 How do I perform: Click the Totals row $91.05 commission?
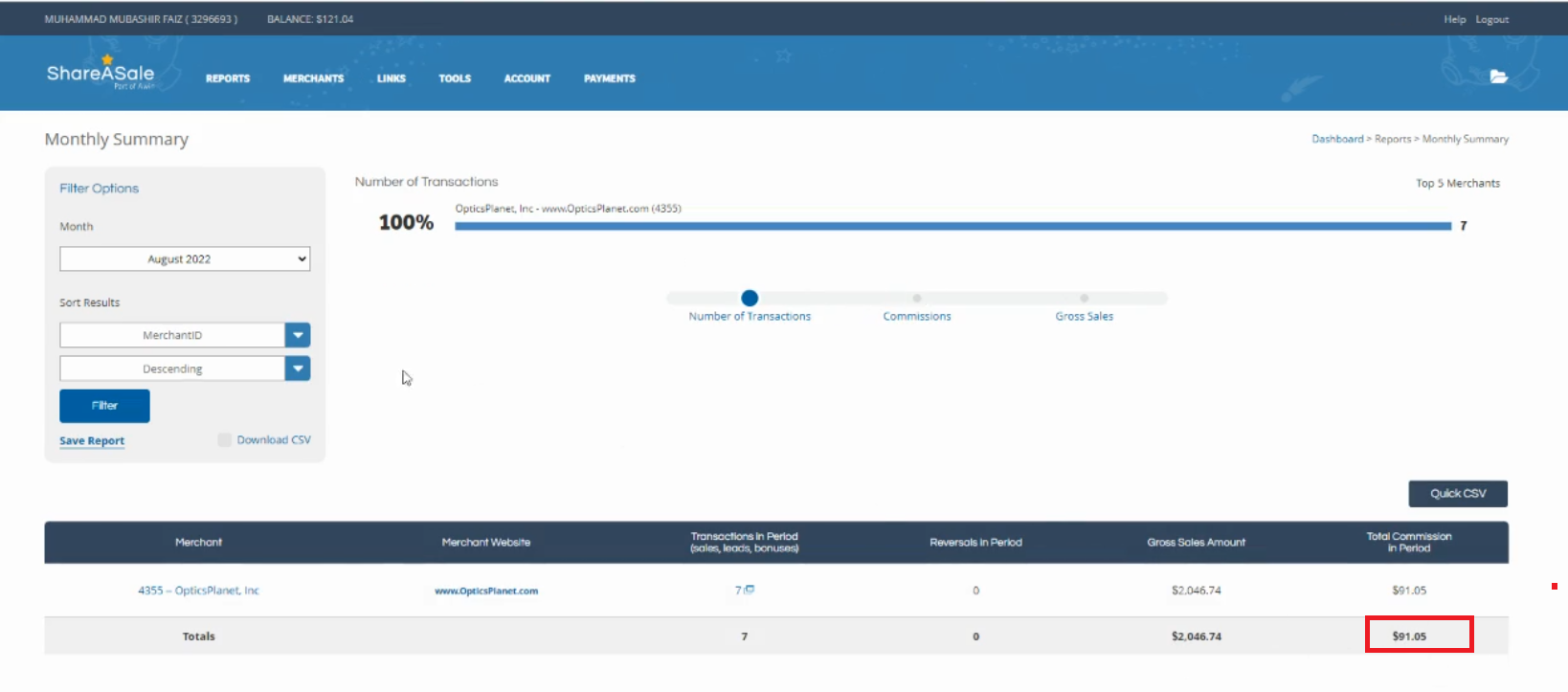(x=1409, y=636)
